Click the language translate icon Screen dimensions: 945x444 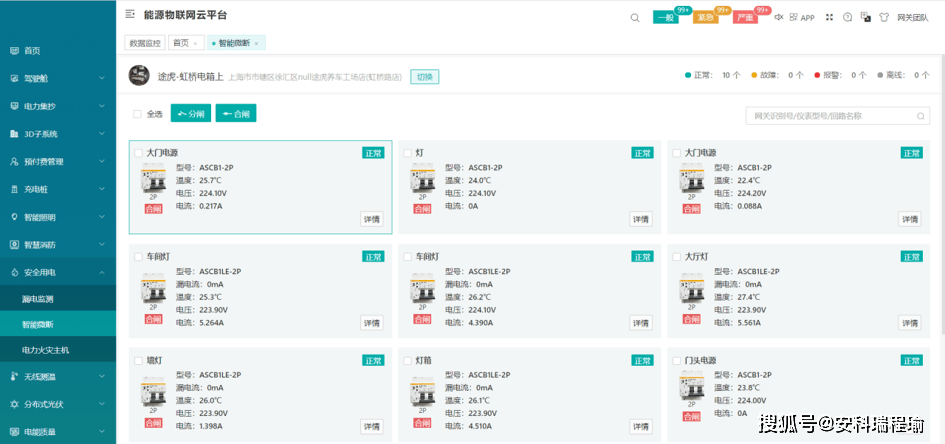pos(865,17)
